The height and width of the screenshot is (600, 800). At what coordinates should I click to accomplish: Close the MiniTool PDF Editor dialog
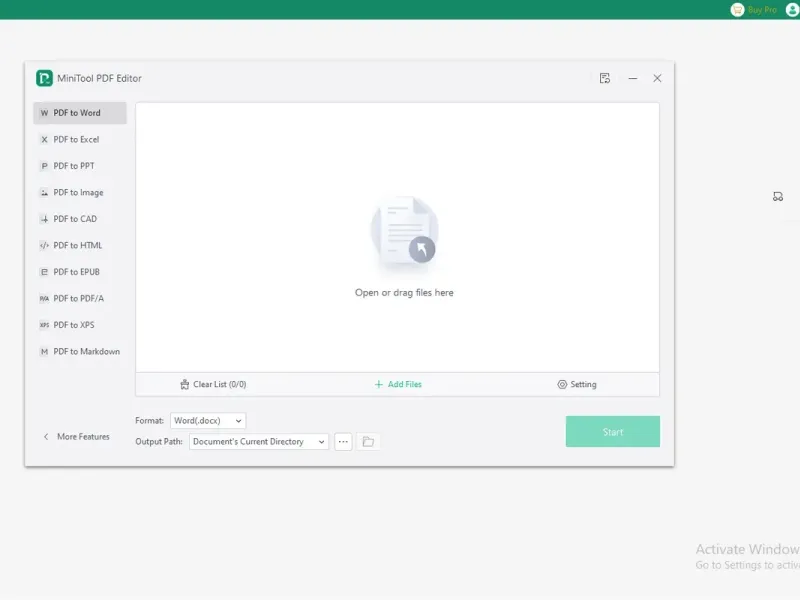pos(657,78)
